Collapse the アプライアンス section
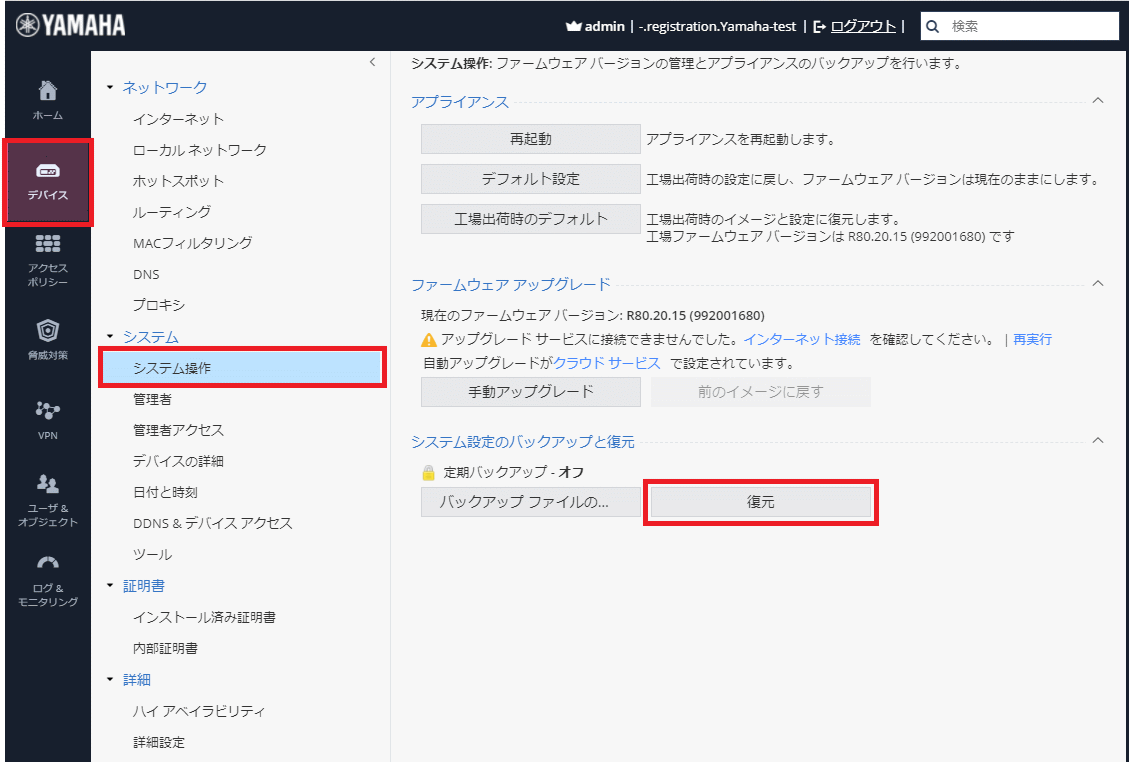The height and width of the screenshot is (762, 1131). click(1097, 101)
